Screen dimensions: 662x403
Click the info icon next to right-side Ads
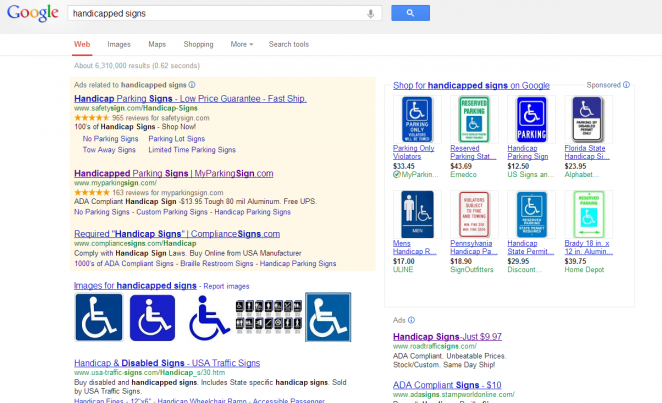click(x=411, y=320)
